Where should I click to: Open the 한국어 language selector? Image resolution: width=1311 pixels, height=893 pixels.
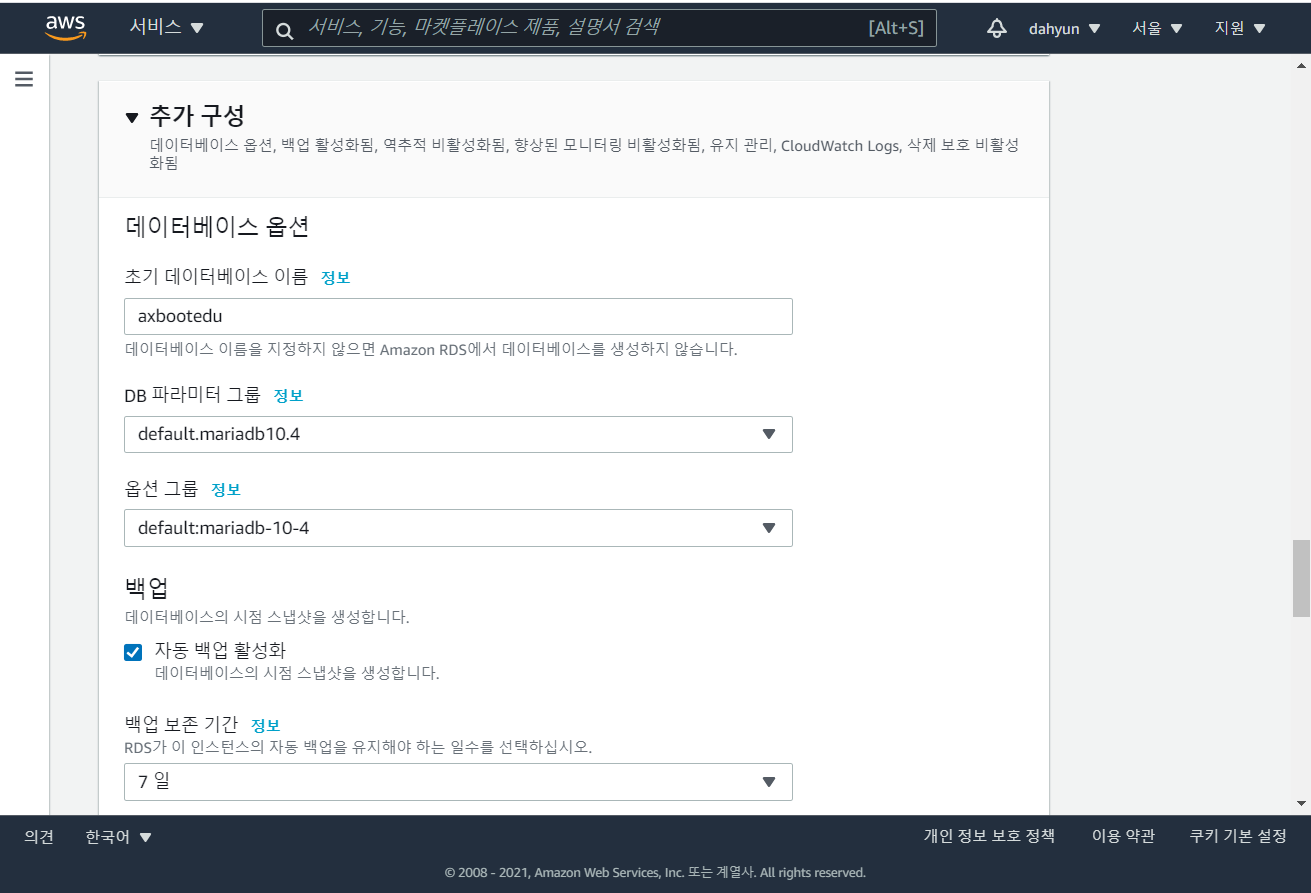(x=119, y=837)
